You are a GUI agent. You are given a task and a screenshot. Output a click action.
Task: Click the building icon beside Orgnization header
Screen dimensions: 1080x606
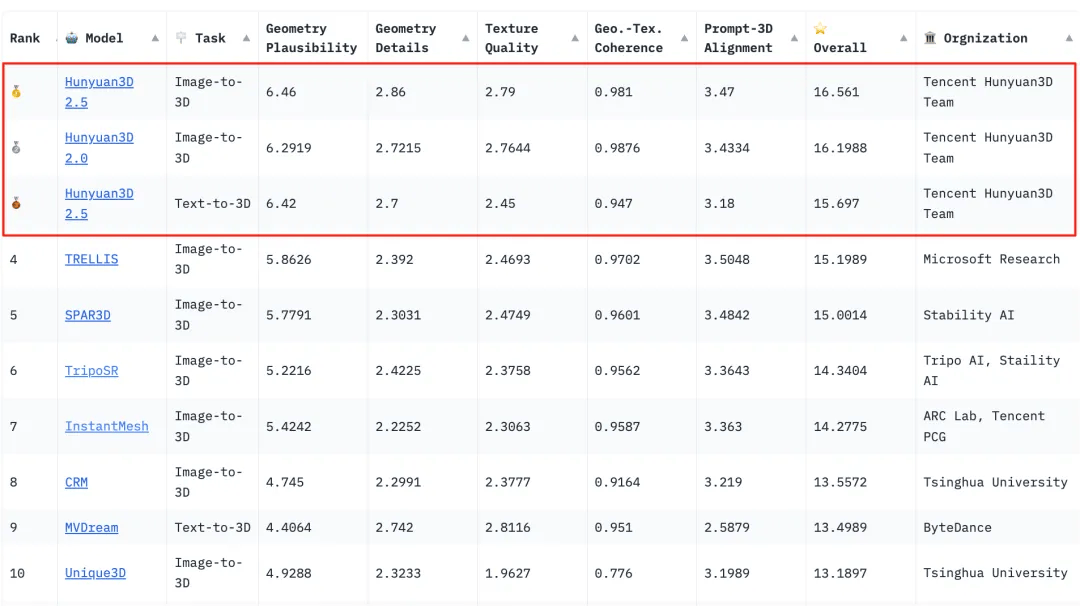coord(931,38)
